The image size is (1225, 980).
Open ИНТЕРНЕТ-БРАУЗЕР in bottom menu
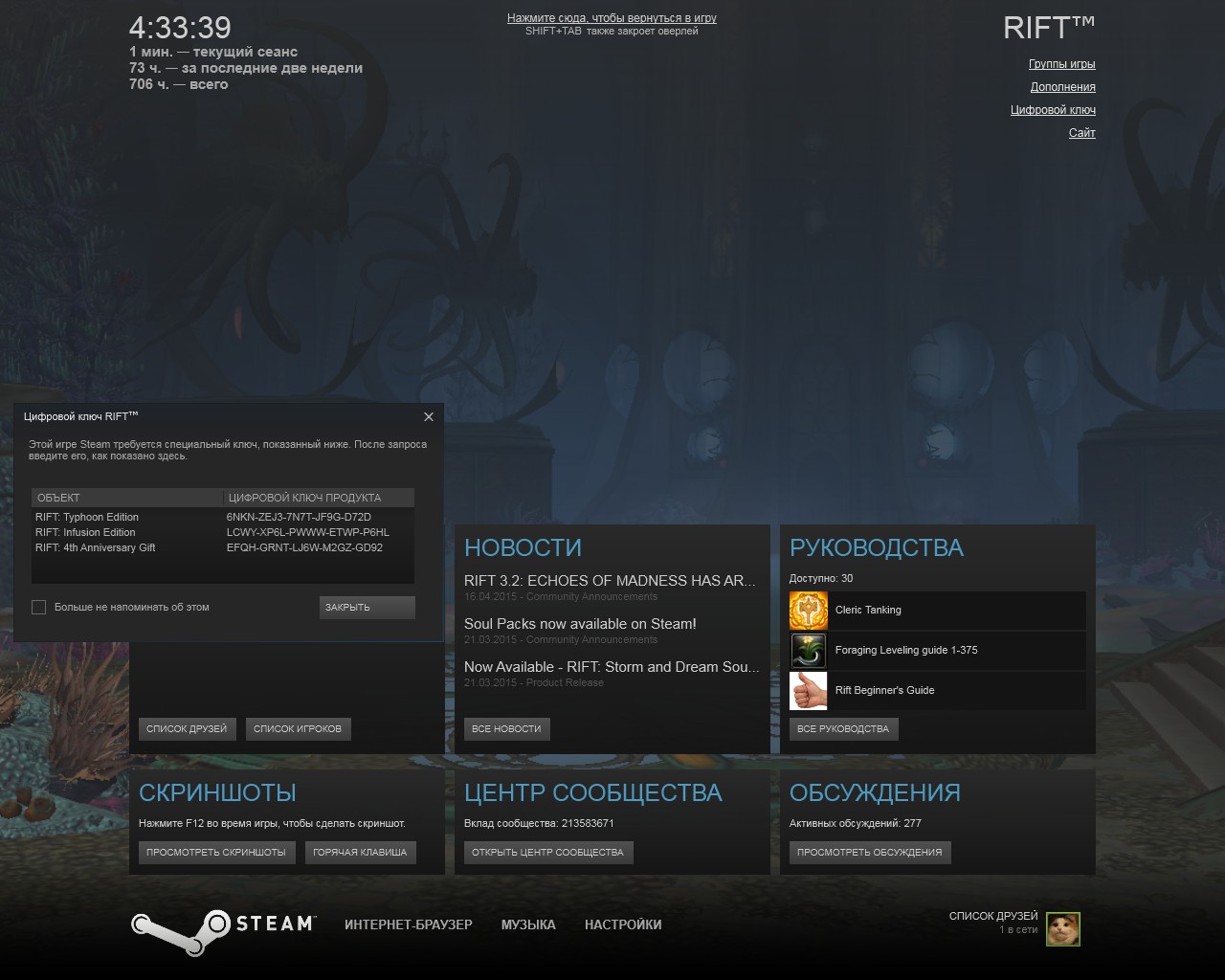pyautogui.click(x=409, y=924)
